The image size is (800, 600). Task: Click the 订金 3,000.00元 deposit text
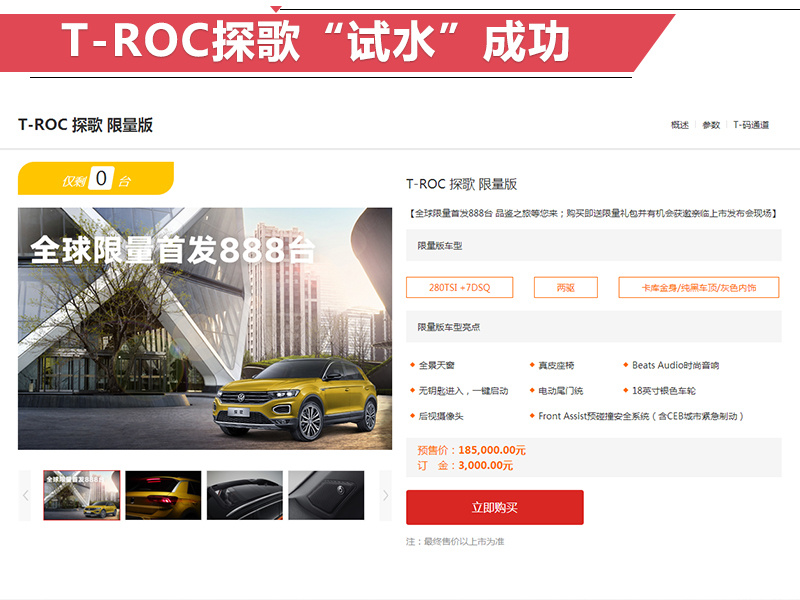click(x=465, y=465)
